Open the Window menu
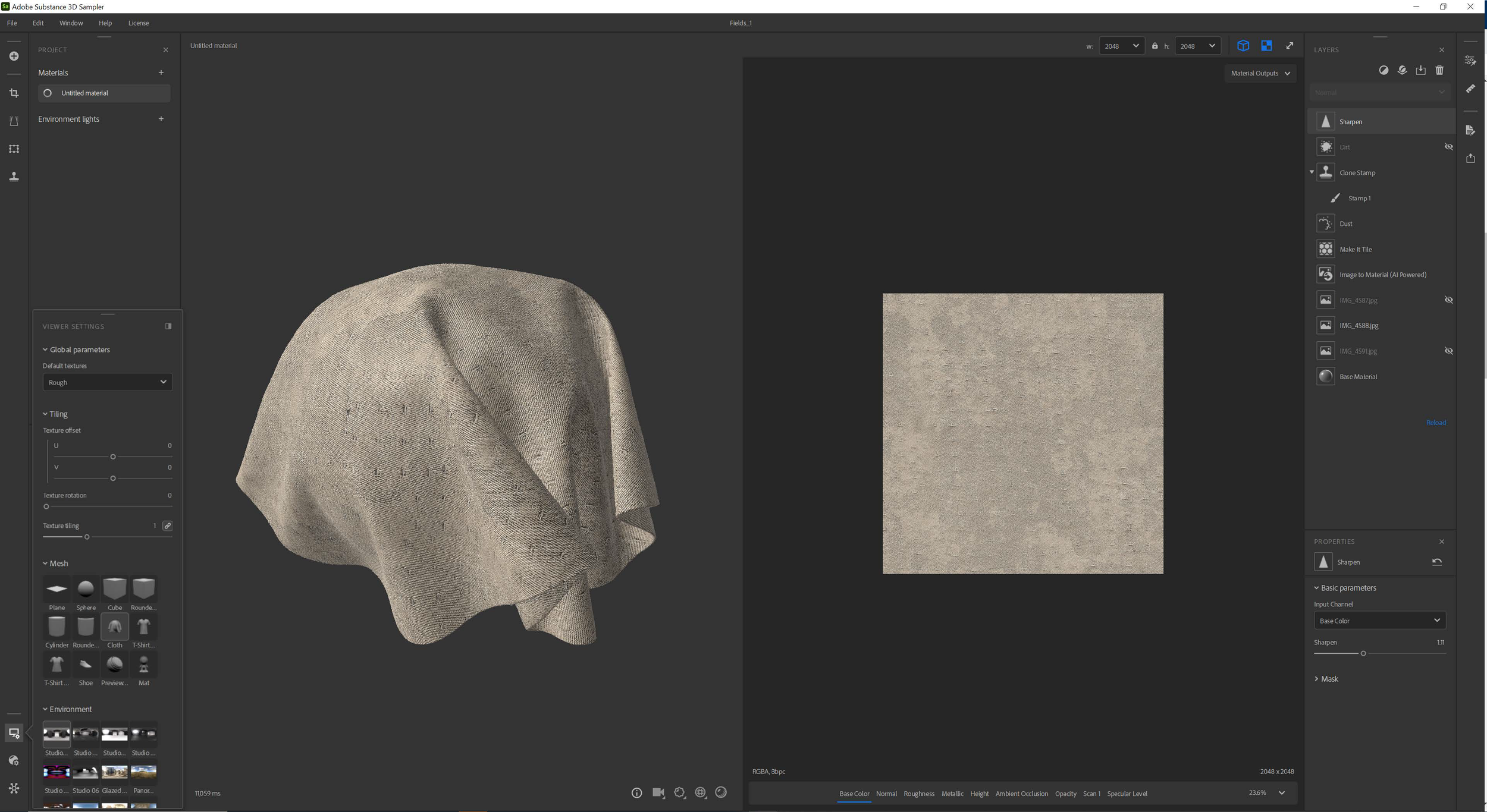Viewport: 1487px width, 812px height. click(x=71, y=23)
